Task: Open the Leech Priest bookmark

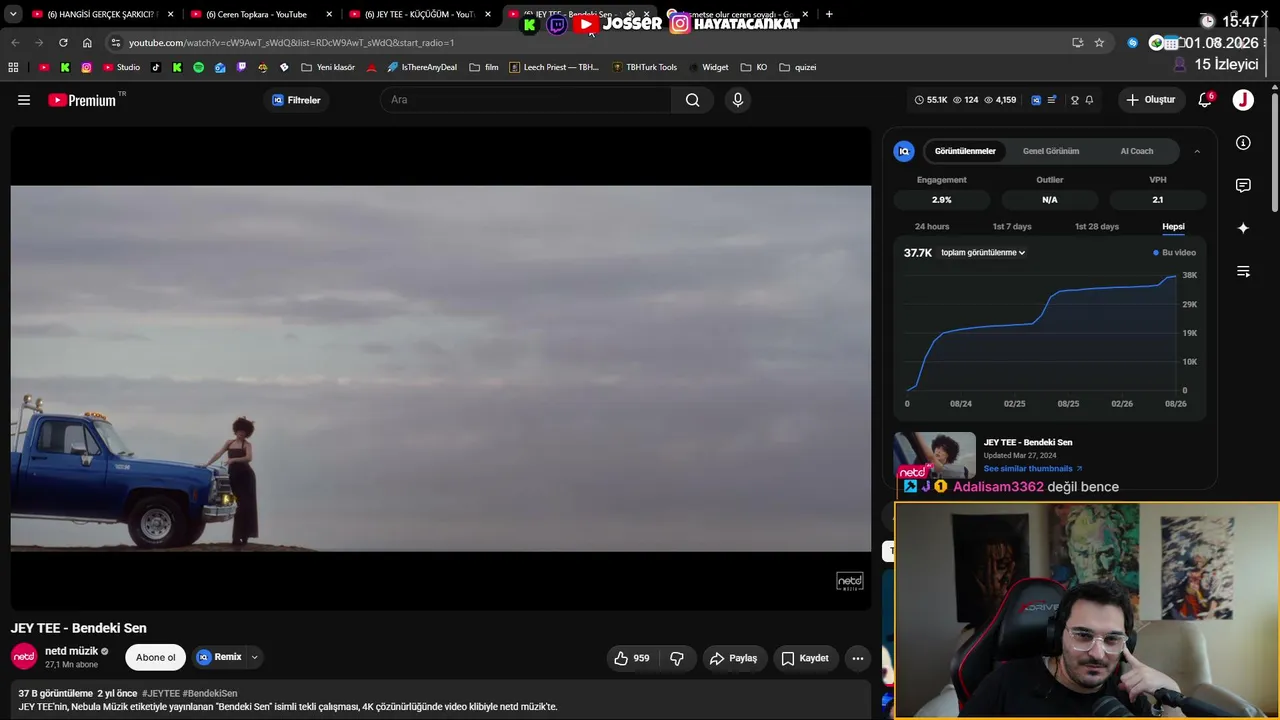Action: (x=554, y=67)
